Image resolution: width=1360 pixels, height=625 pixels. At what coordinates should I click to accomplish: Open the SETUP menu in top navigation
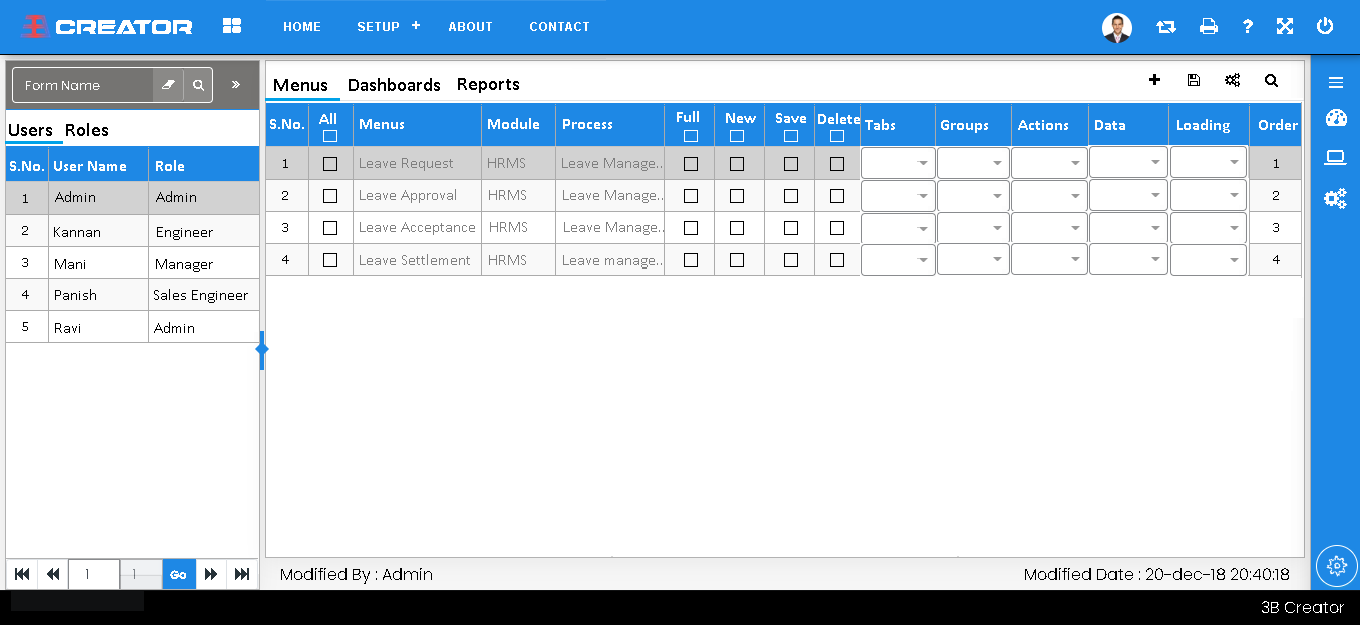point(378,27)
